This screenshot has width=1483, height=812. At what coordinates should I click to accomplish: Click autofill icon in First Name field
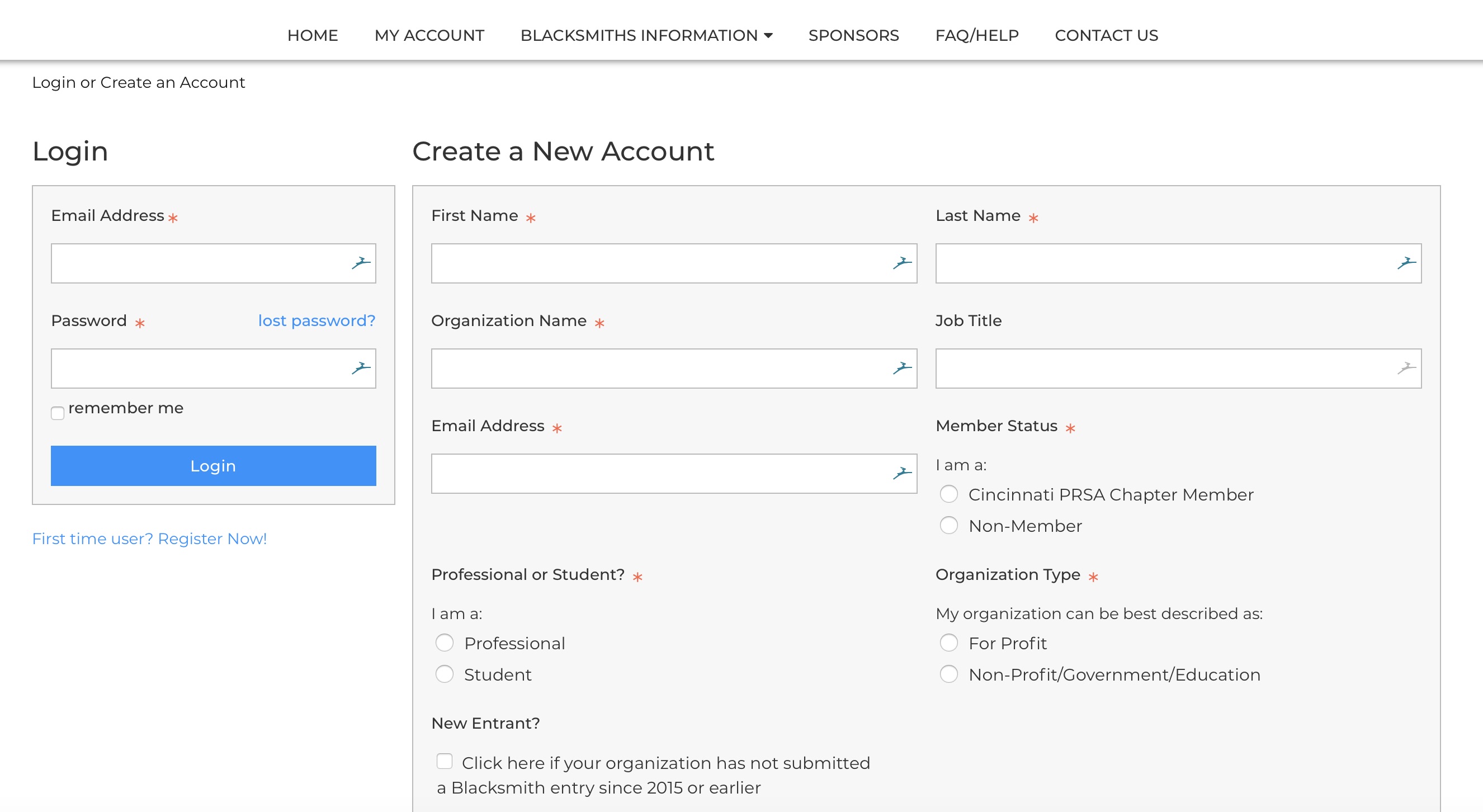pyautogui.click(x=902, y=263)
